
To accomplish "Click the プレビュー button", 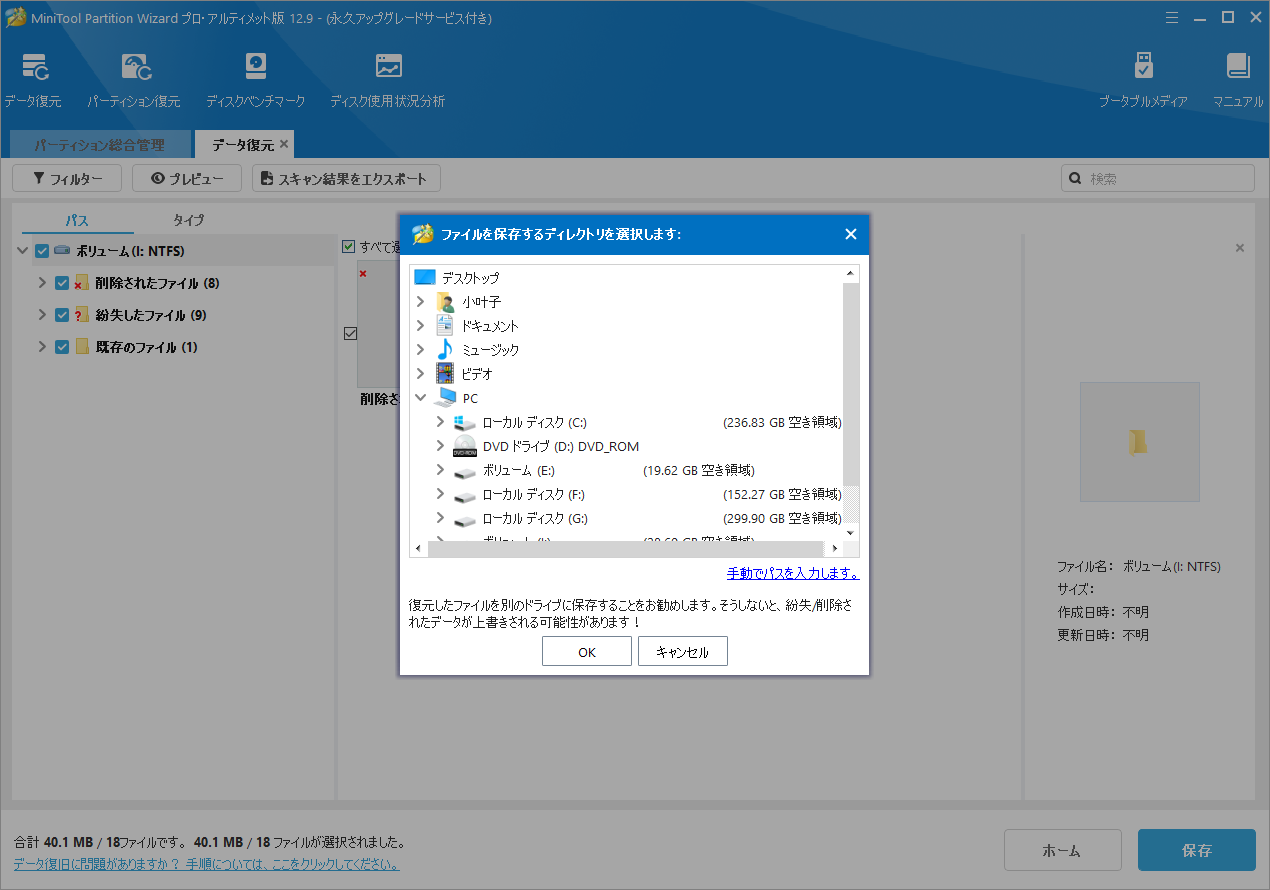I will click(x=186, y=179).
